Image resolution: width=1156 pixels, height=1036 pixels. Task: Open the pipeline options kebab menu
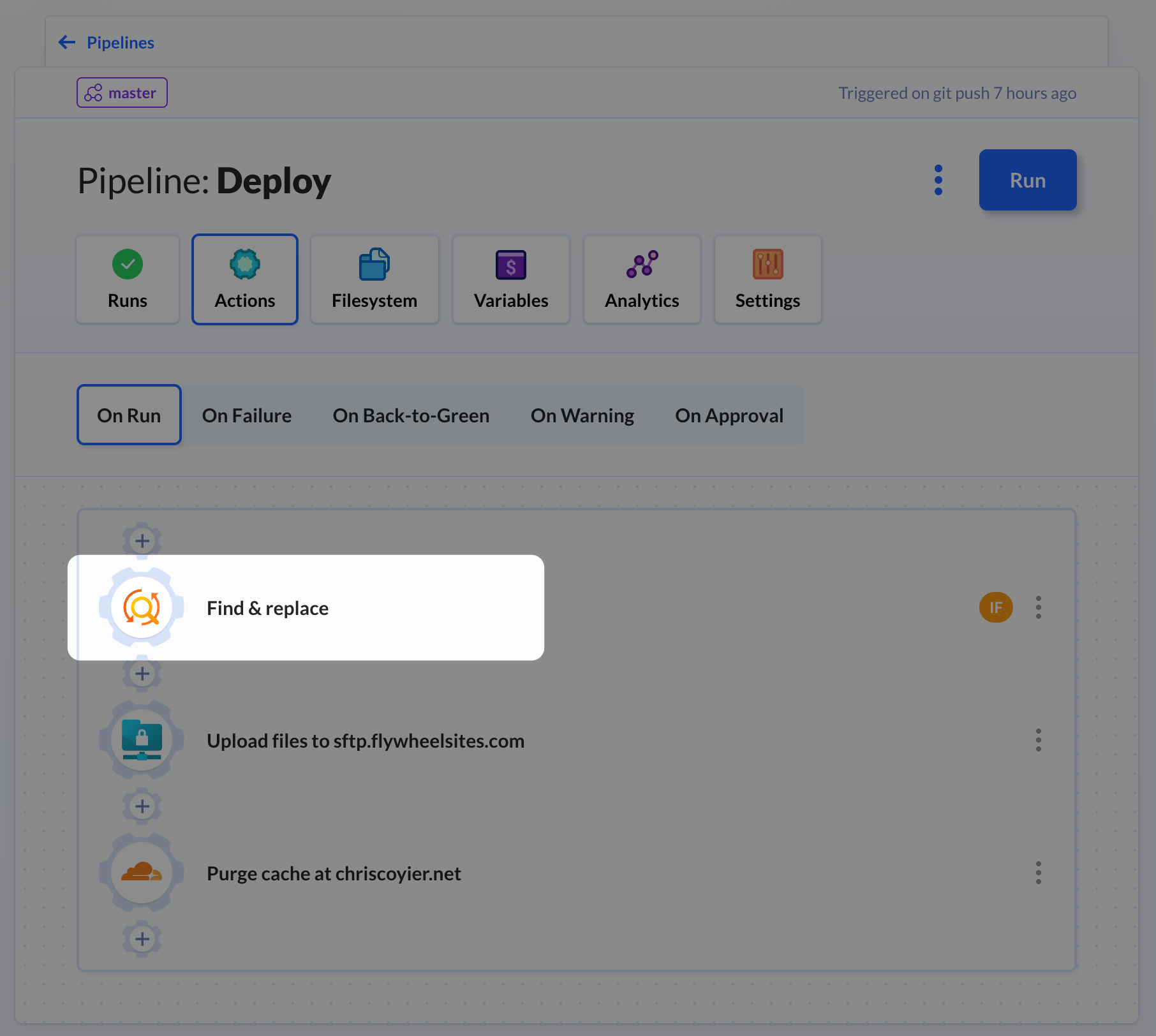coord(938,181)
